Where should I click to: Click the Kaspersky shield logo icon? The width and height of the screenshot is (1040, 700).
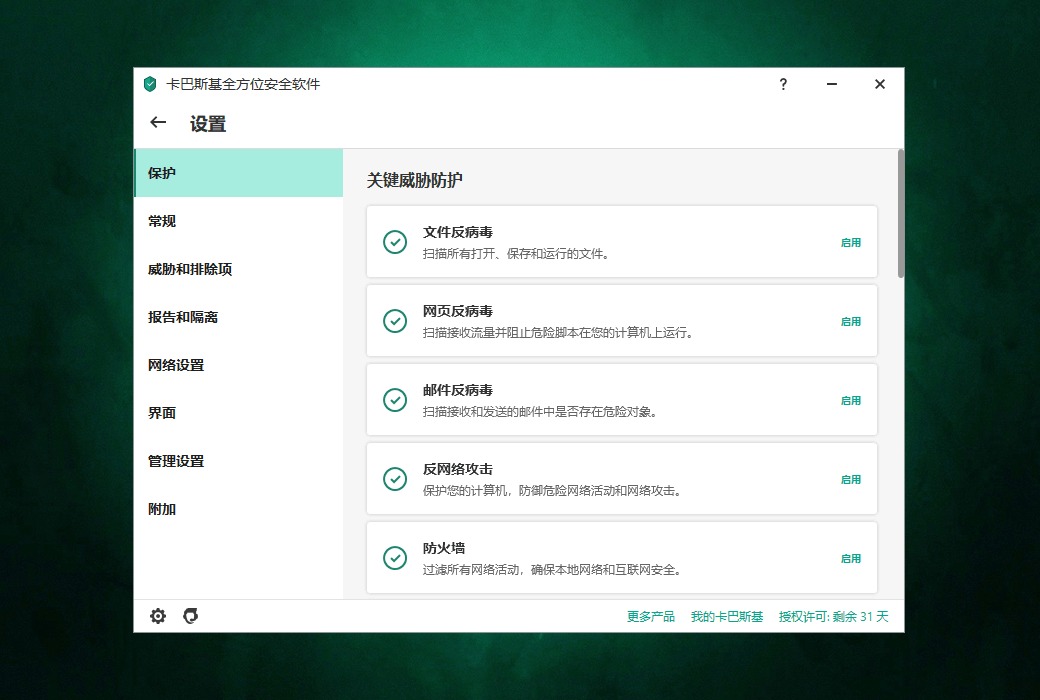[x=150, y=84]
